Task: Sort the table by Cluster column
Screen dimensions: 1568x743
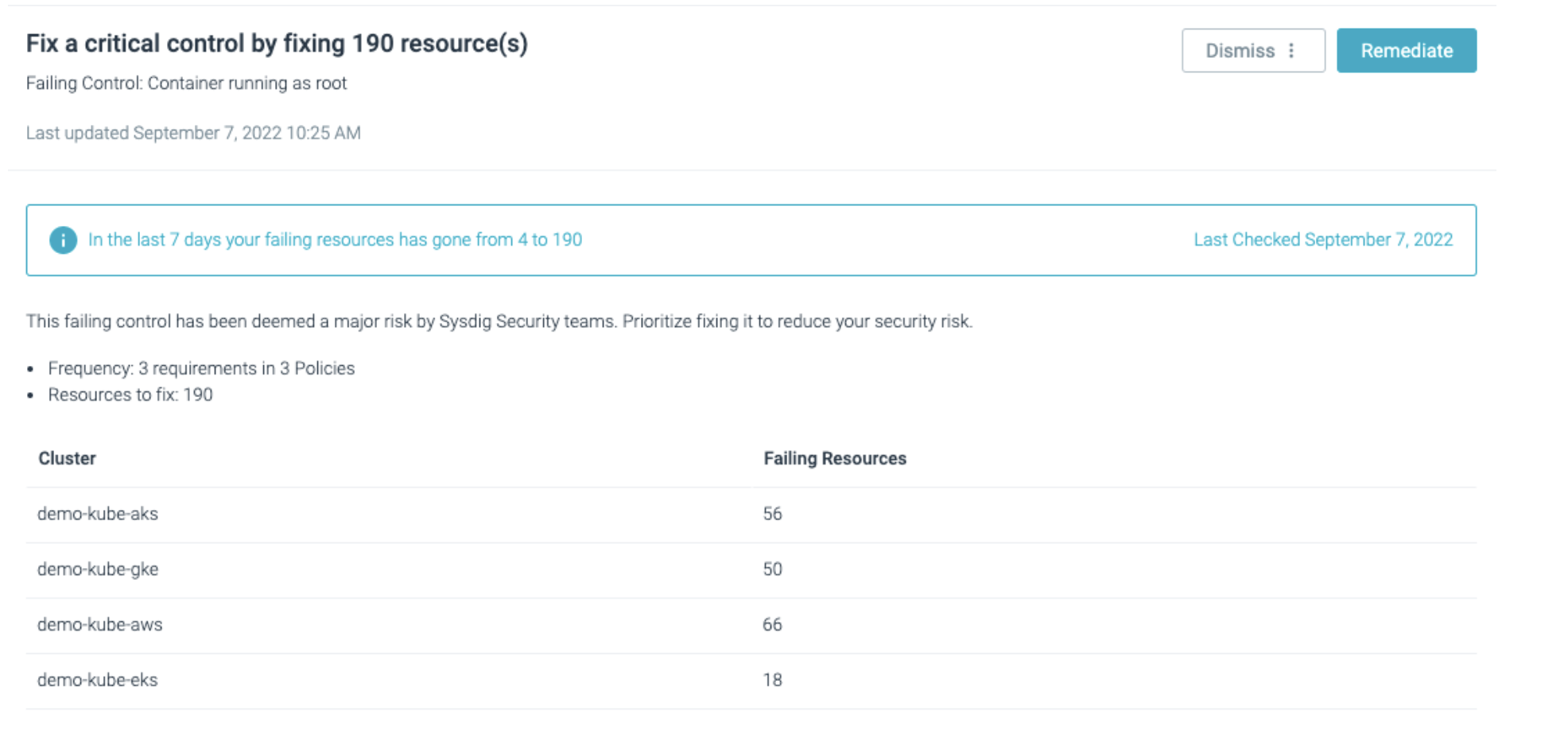Action: point(67,458)
